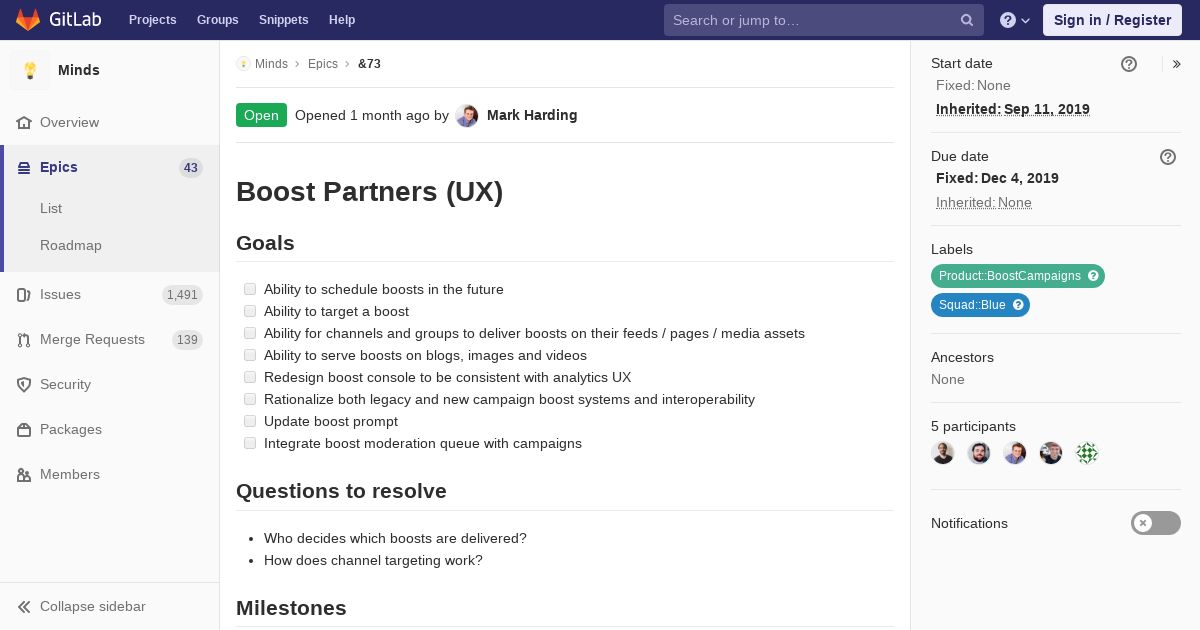Open Issues via its sidebar icon
This screenshot has width=1200, height=630.
(x=24, y=295)
